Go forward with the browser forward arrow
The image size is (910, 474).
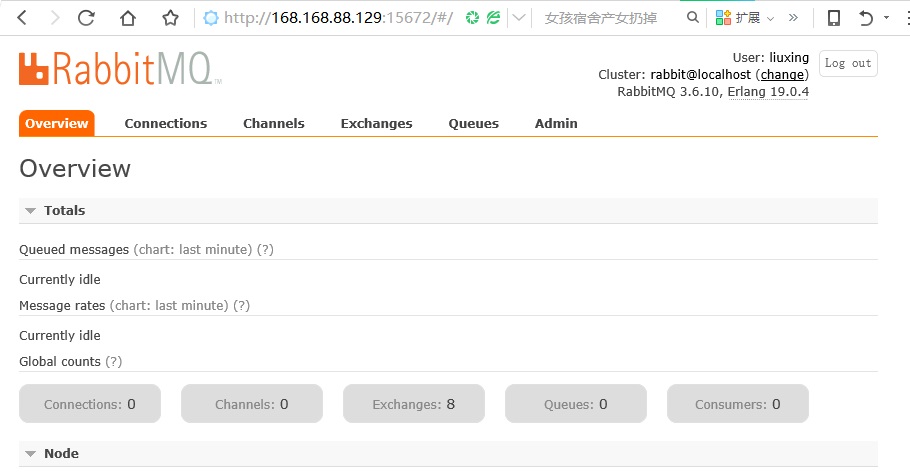[55, 18]
